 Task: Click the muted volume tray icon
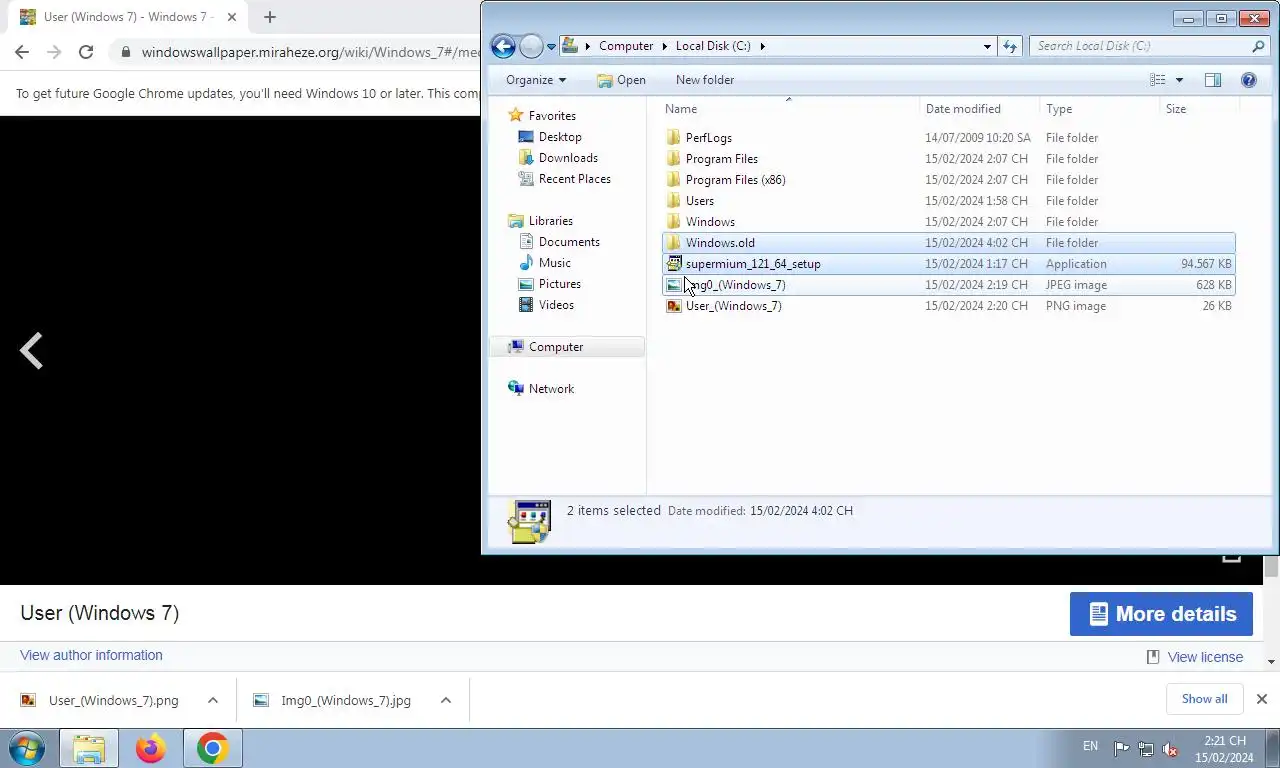[x=1170, y=750]
